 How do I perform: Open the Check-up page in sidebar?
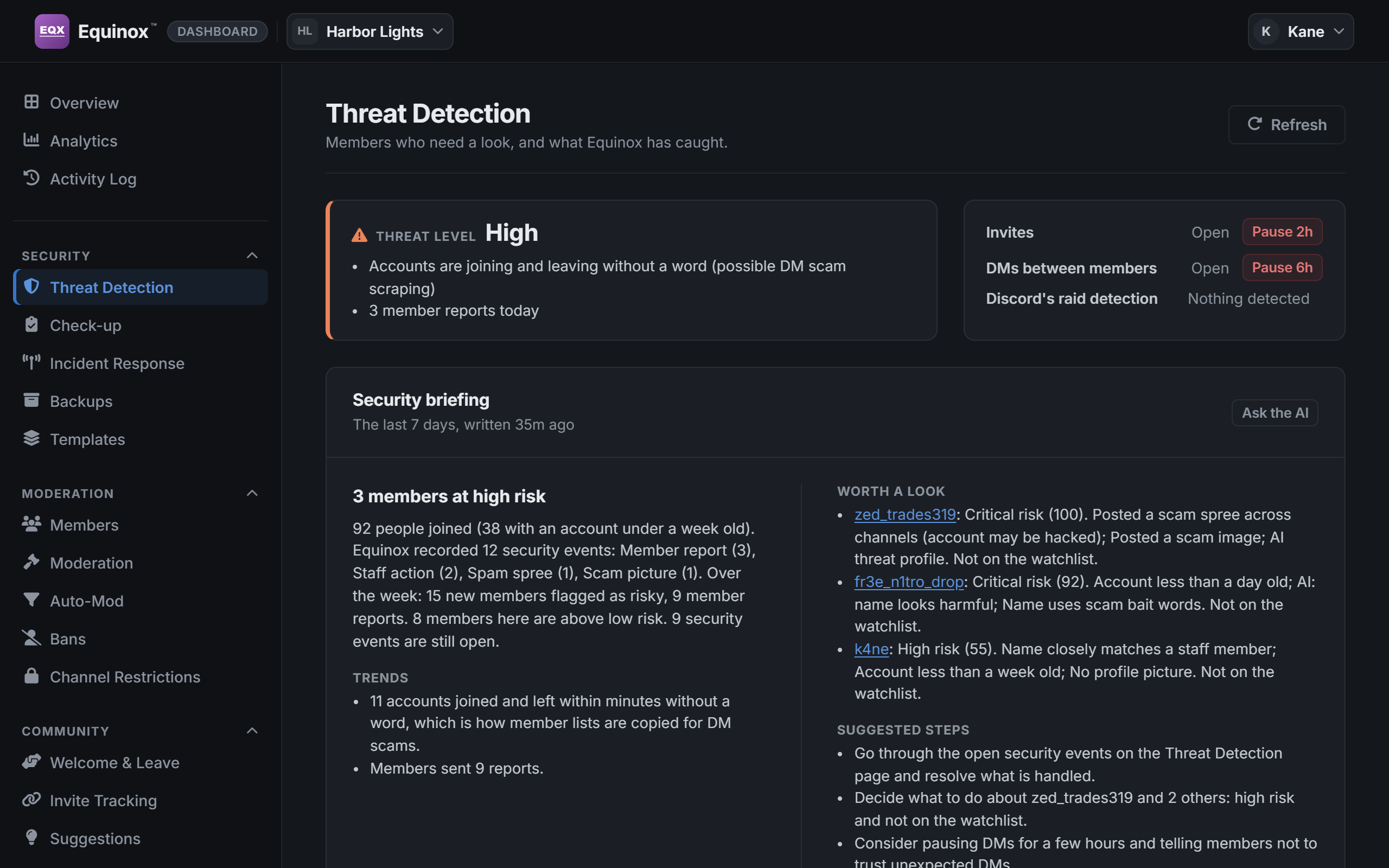click(x=141, y=325)
